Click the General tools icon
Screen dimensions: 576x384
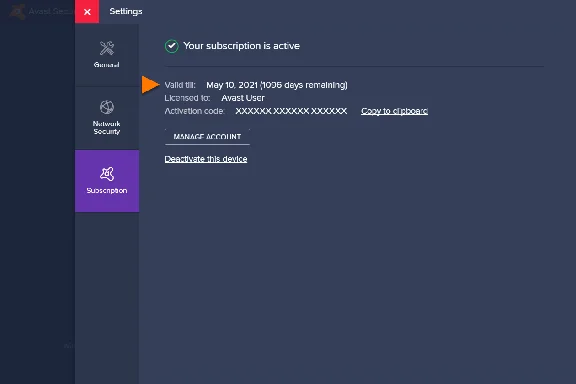(x=107, y=48)
